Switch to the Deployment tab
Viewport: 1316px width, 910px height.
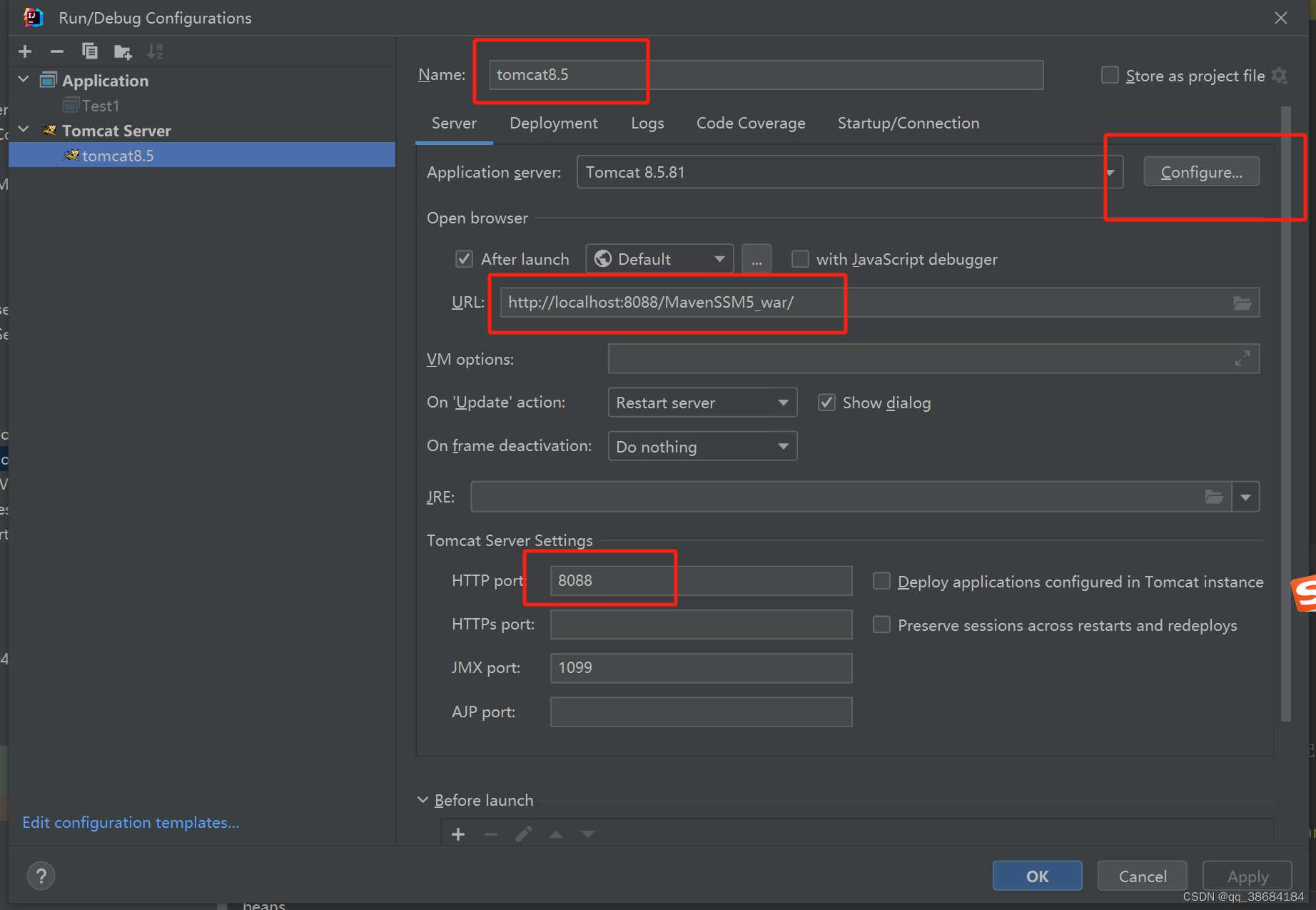(554, 123)
